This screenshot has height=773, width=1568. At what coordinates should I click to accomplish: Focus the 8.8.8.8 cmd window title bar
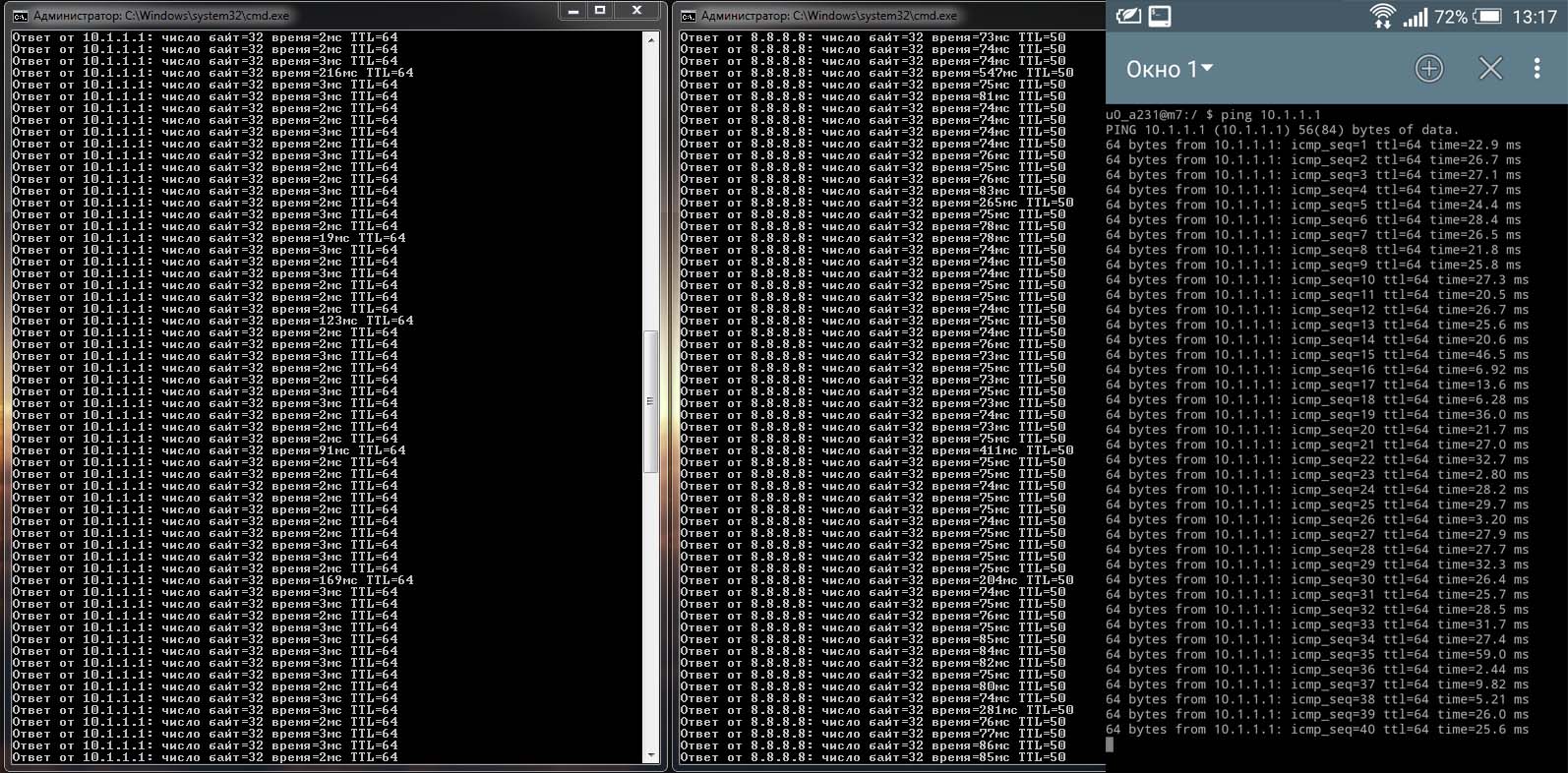[885, 16]
